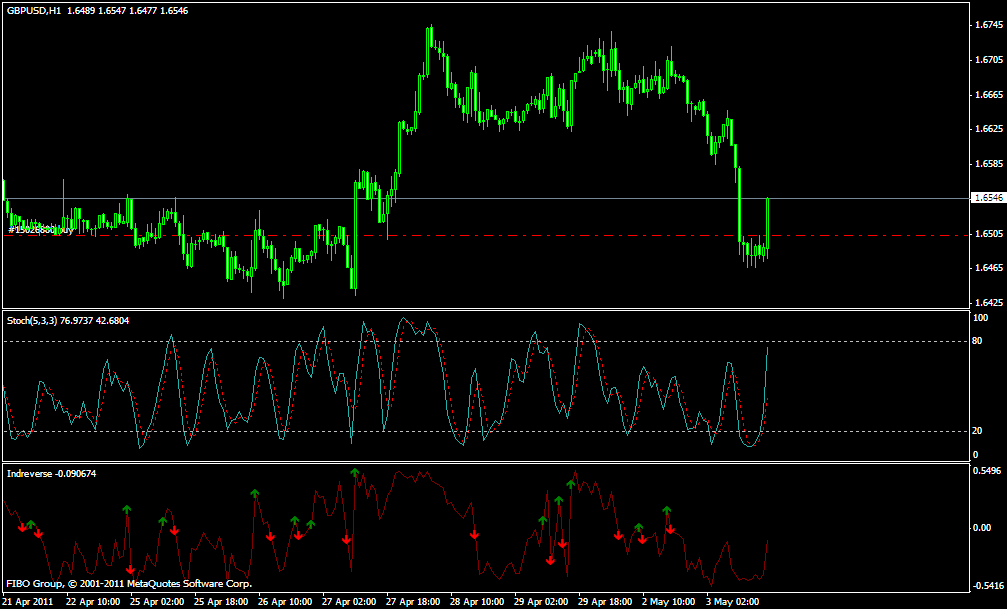Select the last green arrow in the Indreverse window

(x=666, y=511)
